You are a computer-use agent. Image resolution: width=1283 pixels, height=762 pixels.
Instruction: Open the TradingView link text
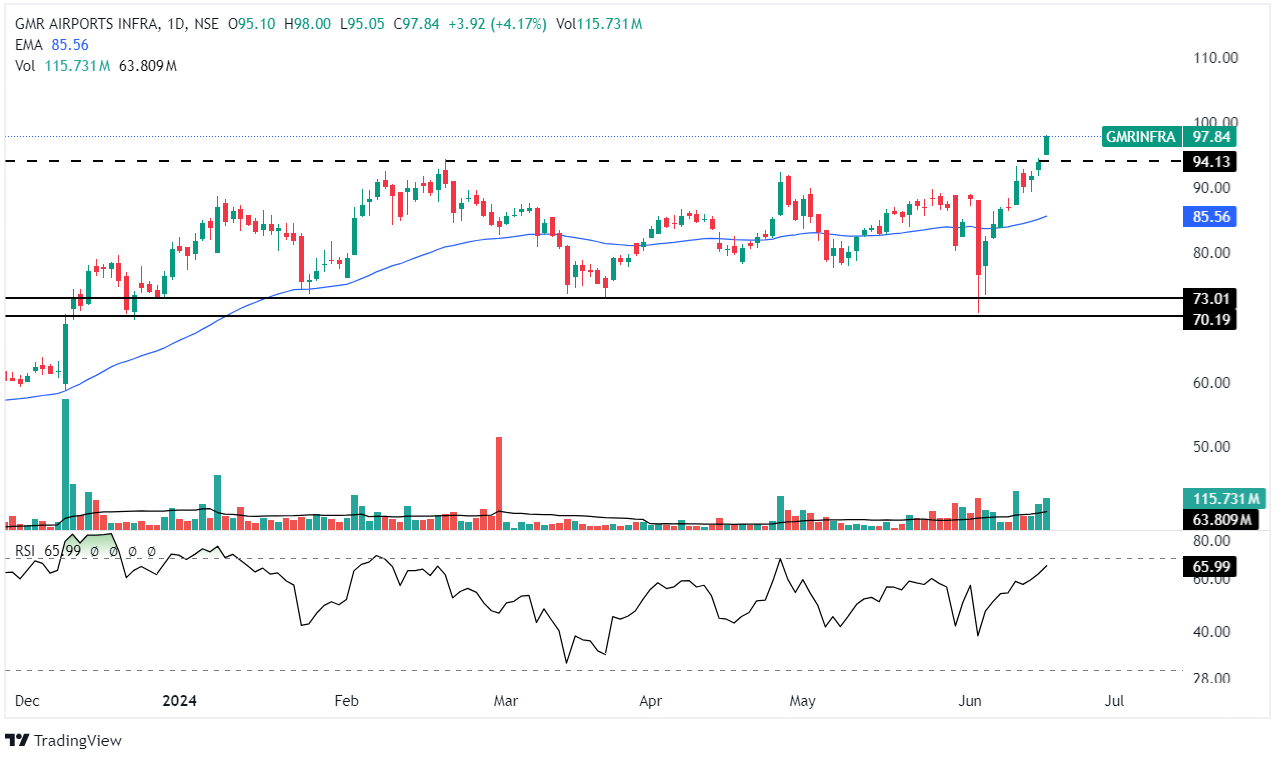77,740
